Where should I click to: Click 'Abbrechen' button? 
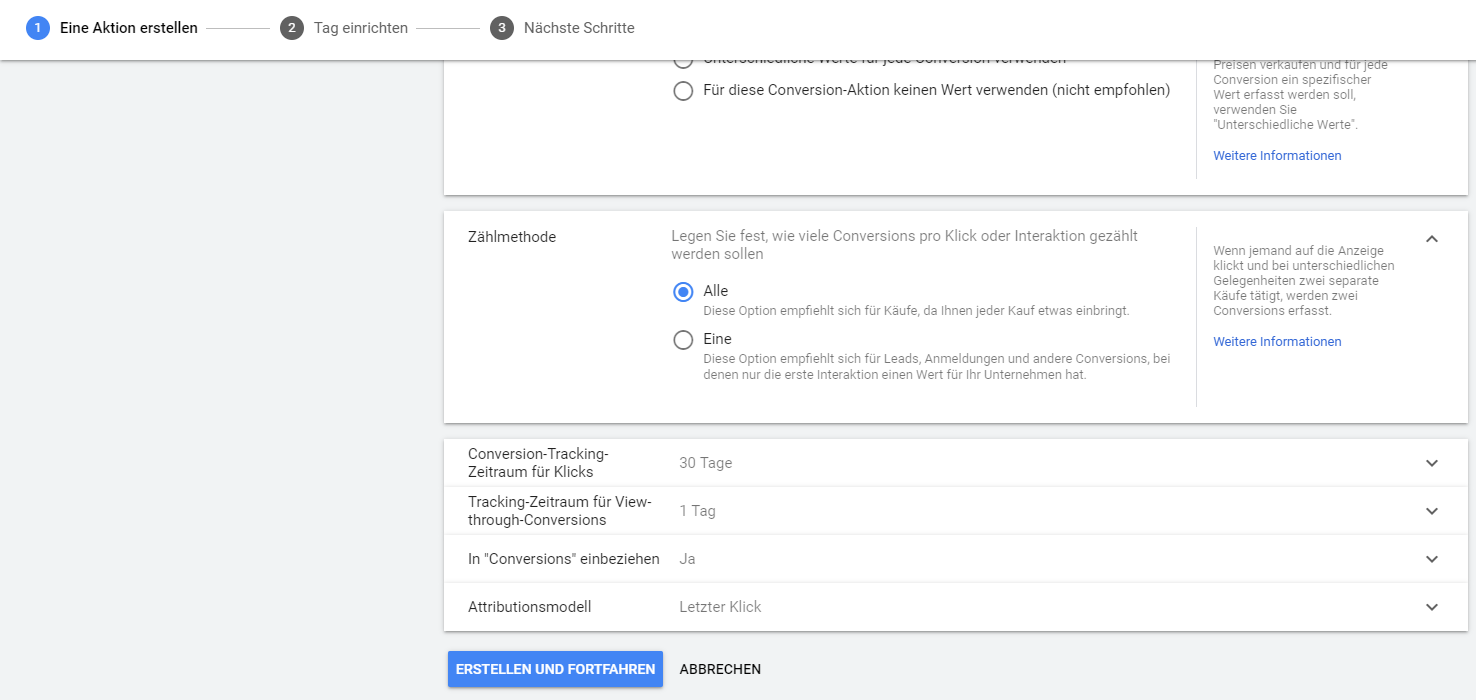(x=720, y=669)
